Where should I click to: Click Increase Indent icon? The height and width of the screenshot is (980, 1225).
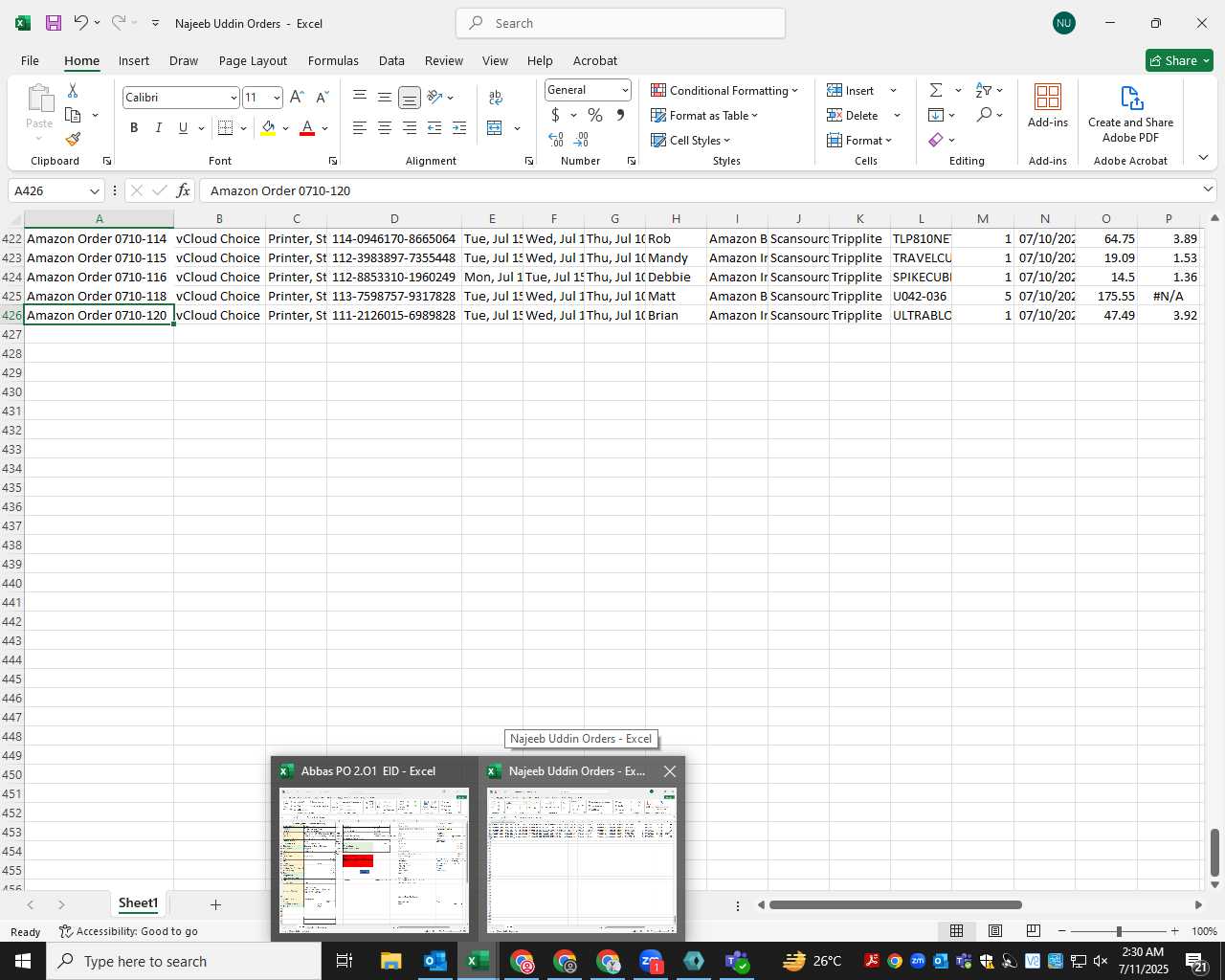click(x=459, y=128)
